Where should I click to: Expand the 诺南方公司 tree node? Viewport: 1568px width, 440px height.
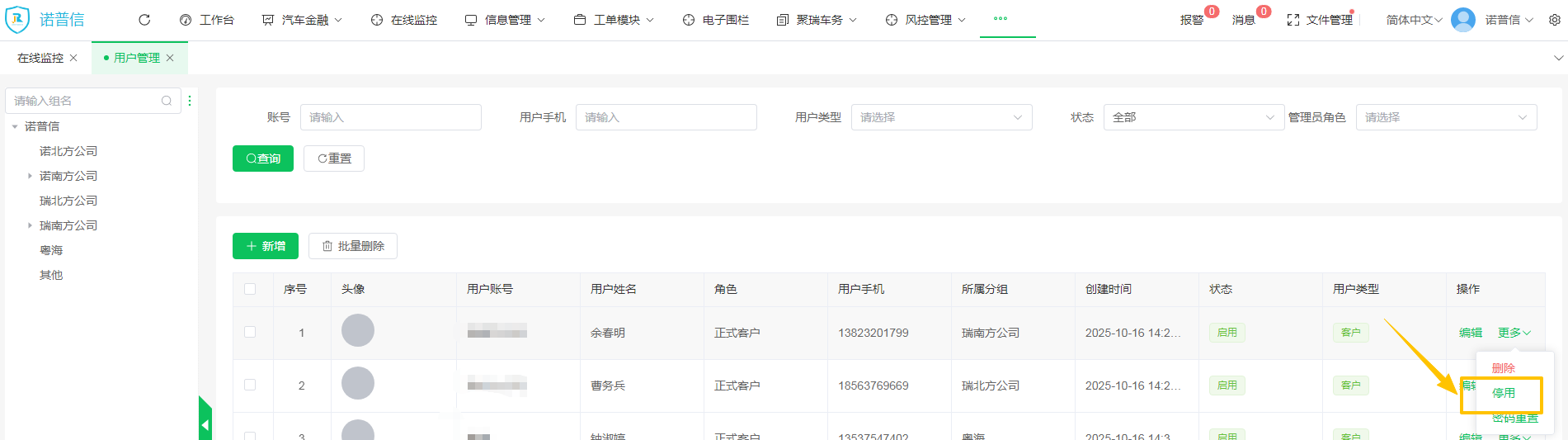pyautogui.click(x=30, y=176)
